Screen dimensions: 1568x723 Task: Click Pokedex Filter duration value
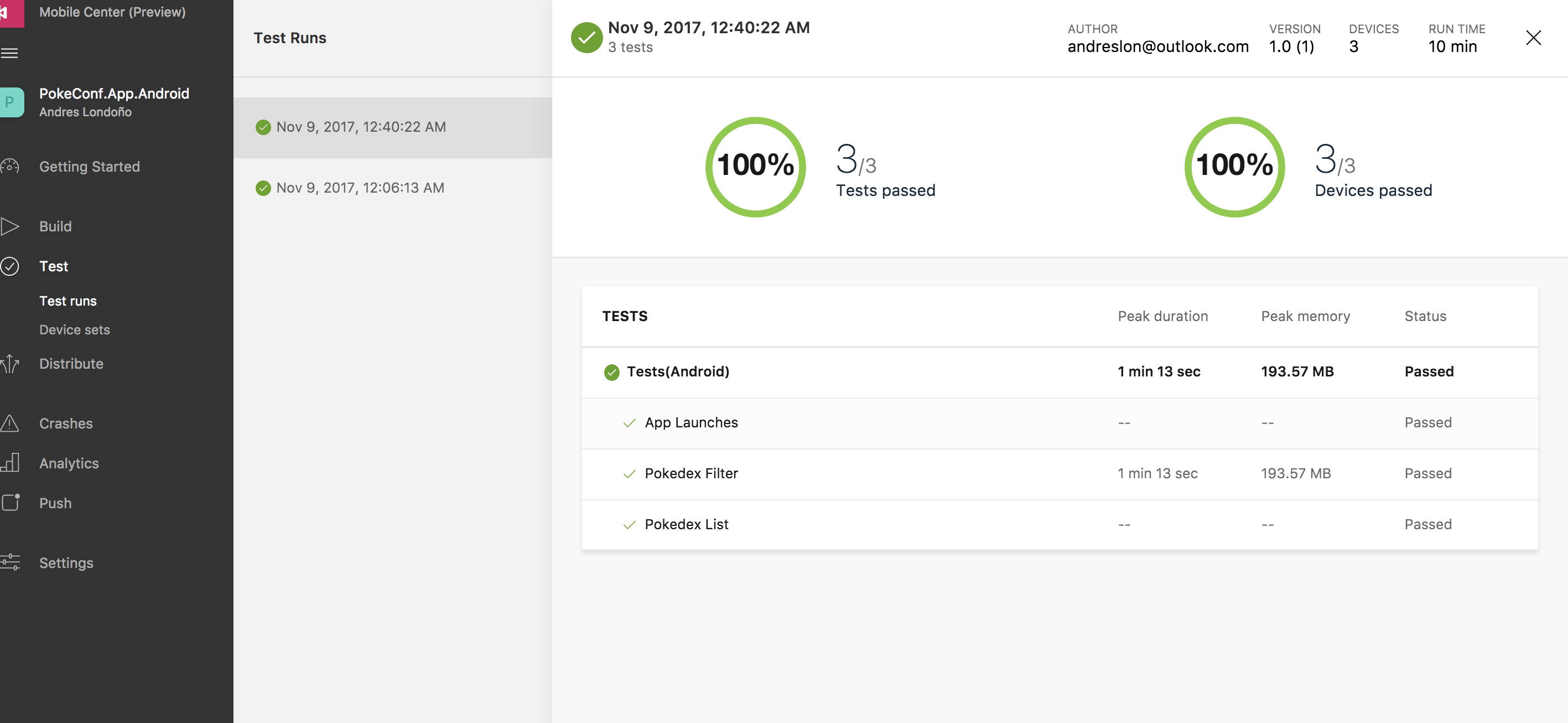[x=1157, y=473]
